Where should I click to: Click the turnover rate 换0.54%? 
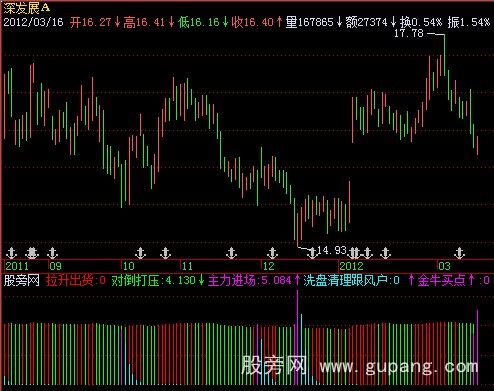click(421, 22)
